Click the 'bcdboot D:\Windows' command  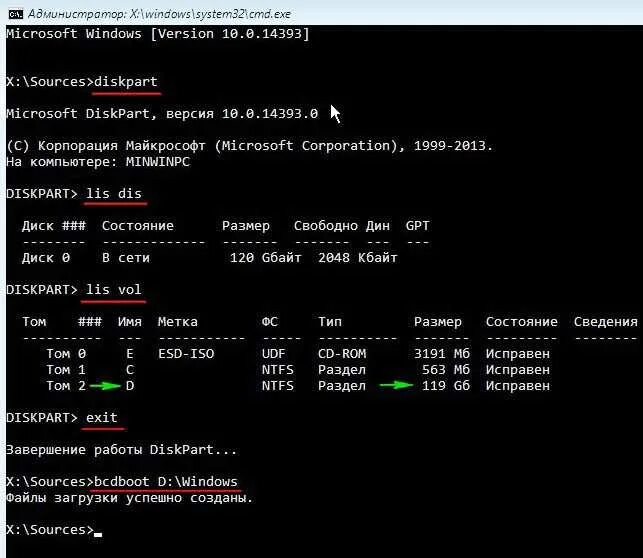point(166,481)
